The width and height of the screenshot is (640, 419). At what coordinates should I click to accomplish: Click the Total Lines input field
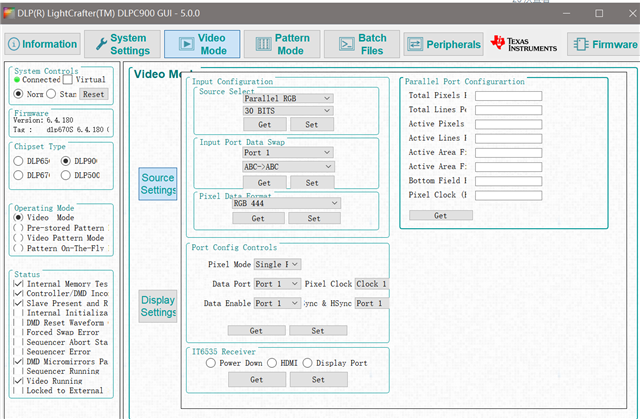pyautogui.click(x=509, y=110)
